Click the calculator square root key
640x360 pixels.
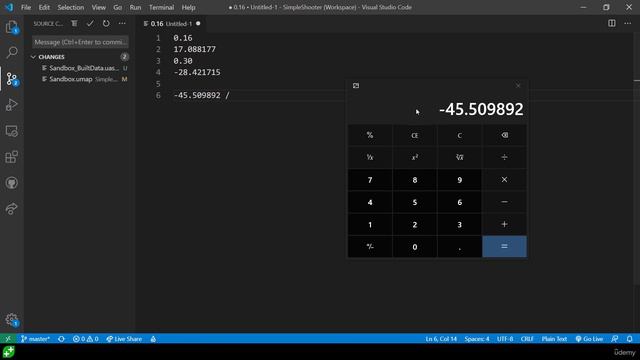(x=460, y=157)
